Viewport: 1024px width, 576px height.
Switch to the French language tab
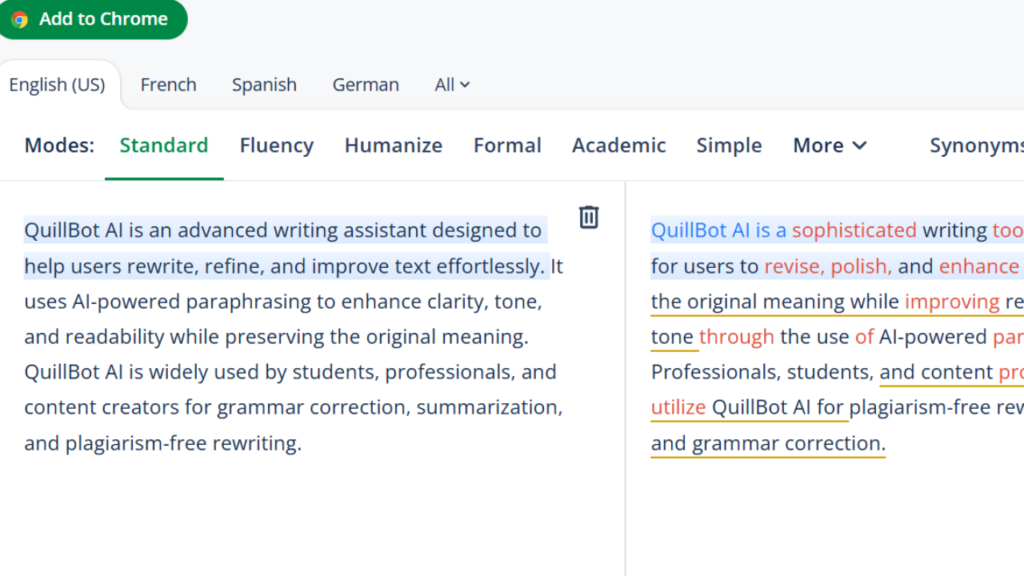coord(168,85)
